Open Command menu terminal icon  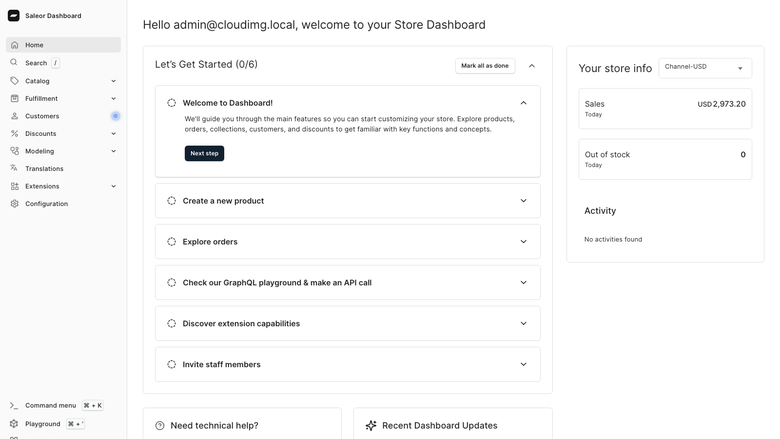14,405
